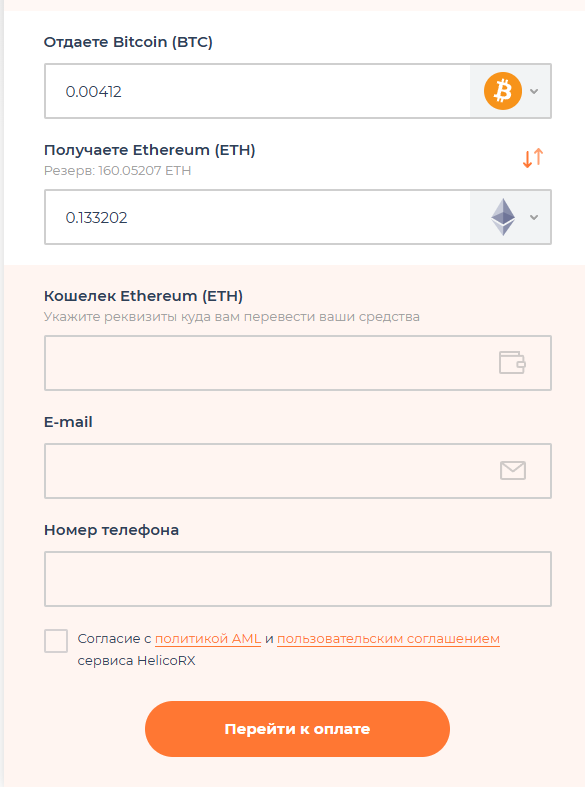The height and width of the screenshot is (787, 585).
Task: Click the 'Резерв: 160.05207 ETH' text
Action: 117,171
